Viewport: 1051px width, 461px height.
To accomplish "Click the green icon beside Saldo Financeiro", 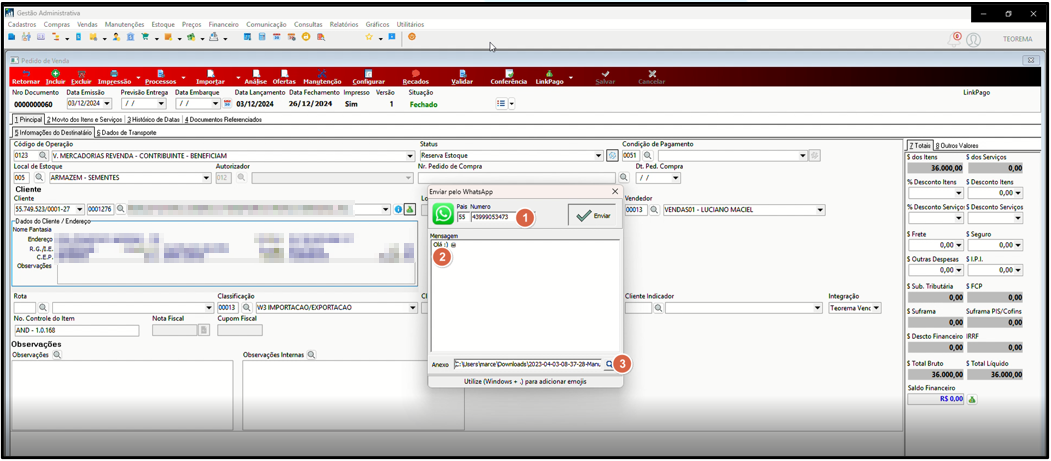I will [x=973, y=399].
